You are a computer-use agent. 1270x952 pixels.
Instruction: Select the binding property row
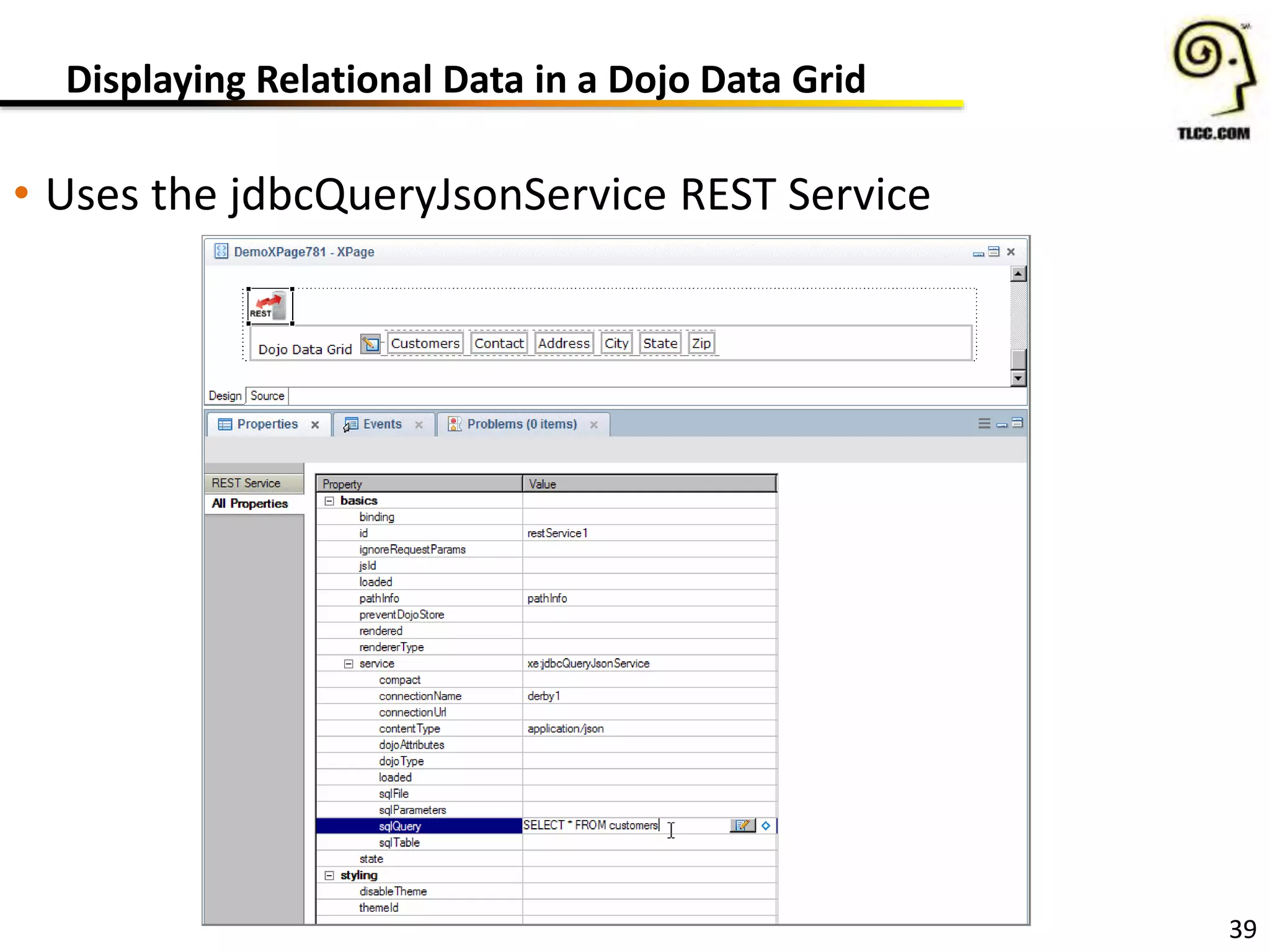tap(546, 517)
